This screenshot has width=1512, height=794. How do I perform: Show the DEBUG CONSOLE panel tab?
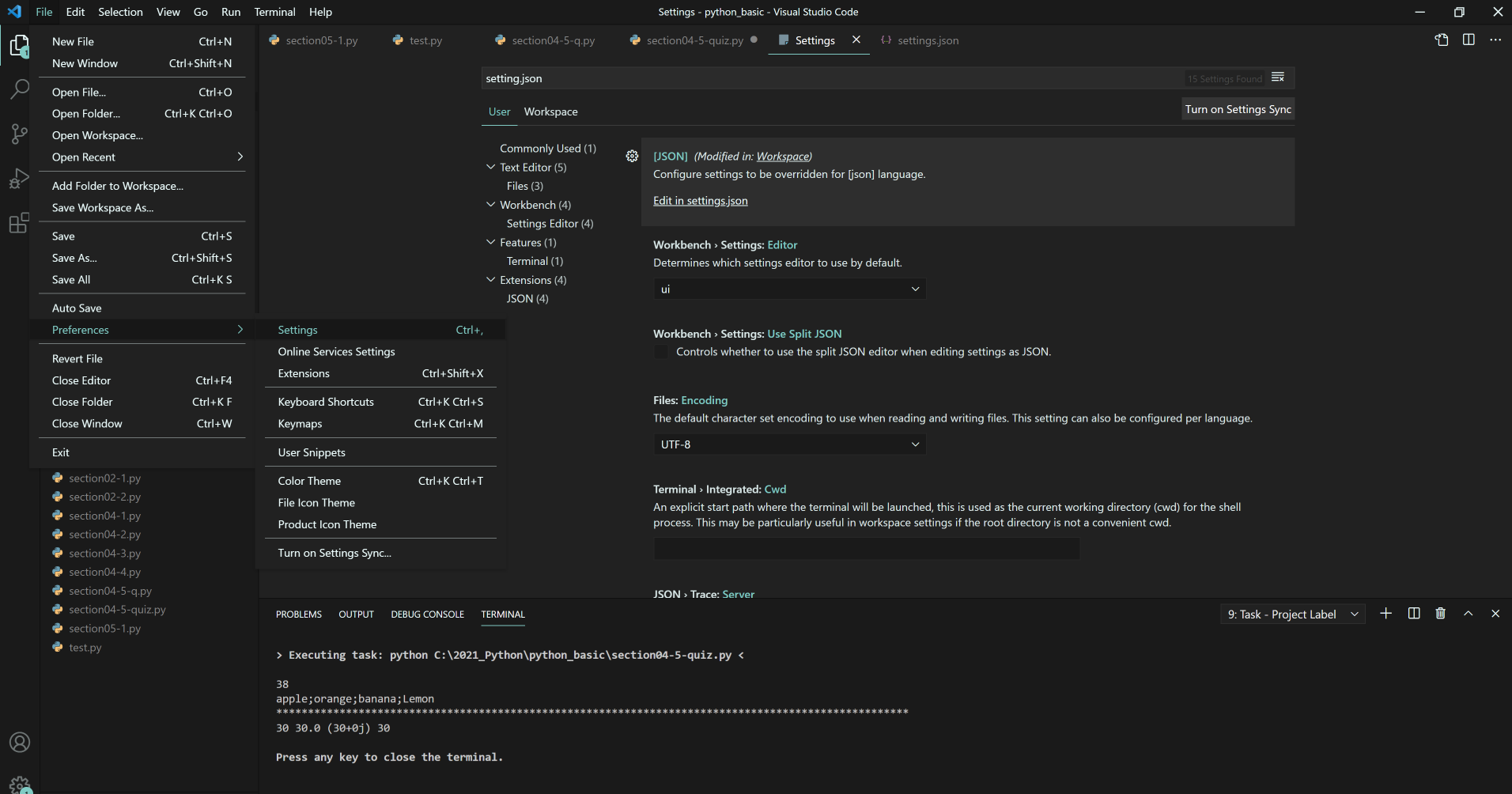coord(428,614)
